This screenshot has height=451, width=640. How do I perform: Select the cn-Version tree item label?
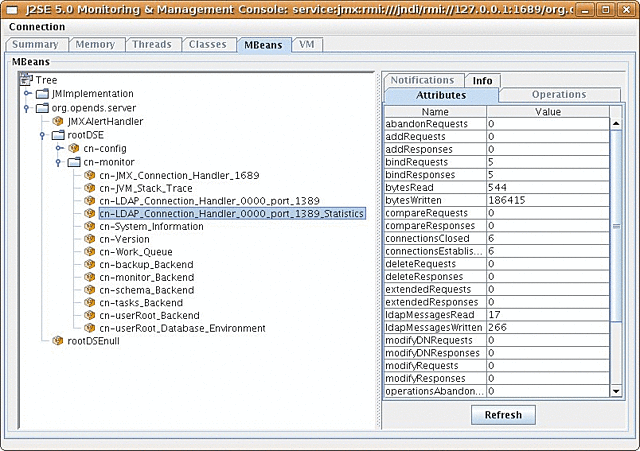click(124, 239)
